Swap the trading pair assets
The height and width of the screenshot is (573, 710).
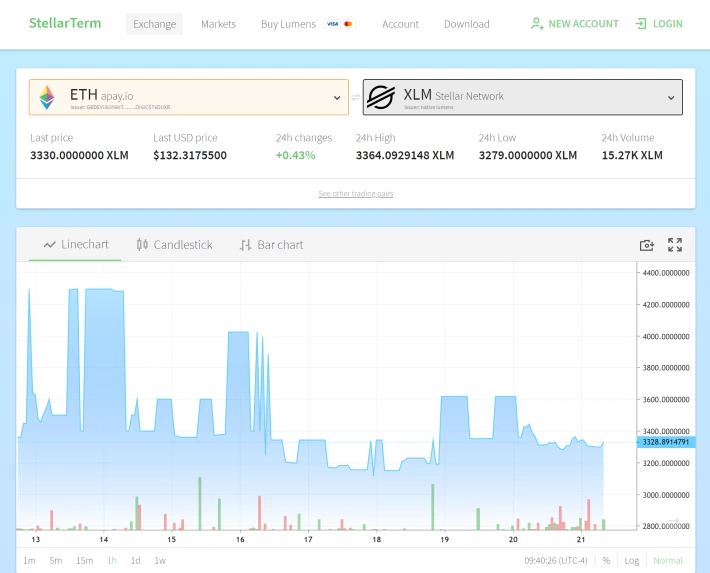coord(355,97)
